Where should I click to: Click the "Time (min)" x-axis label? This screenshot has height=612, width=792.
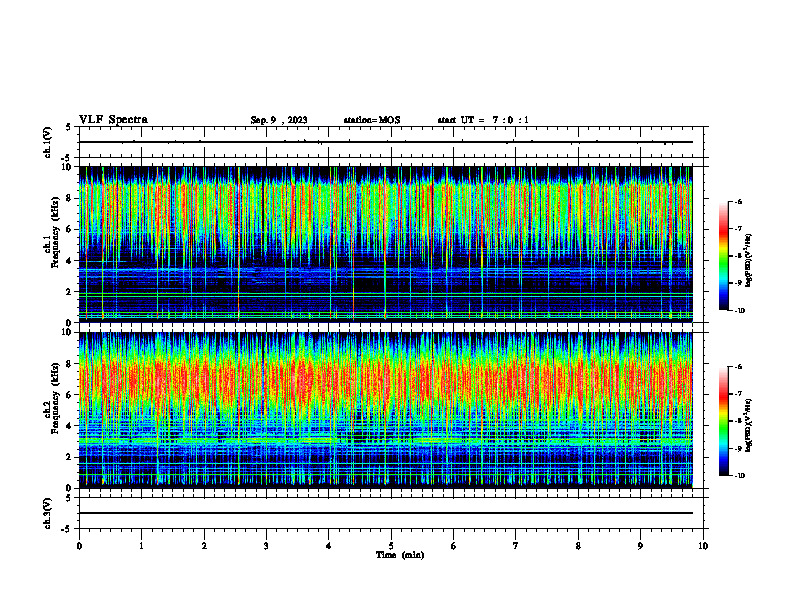tap(400, 555)
